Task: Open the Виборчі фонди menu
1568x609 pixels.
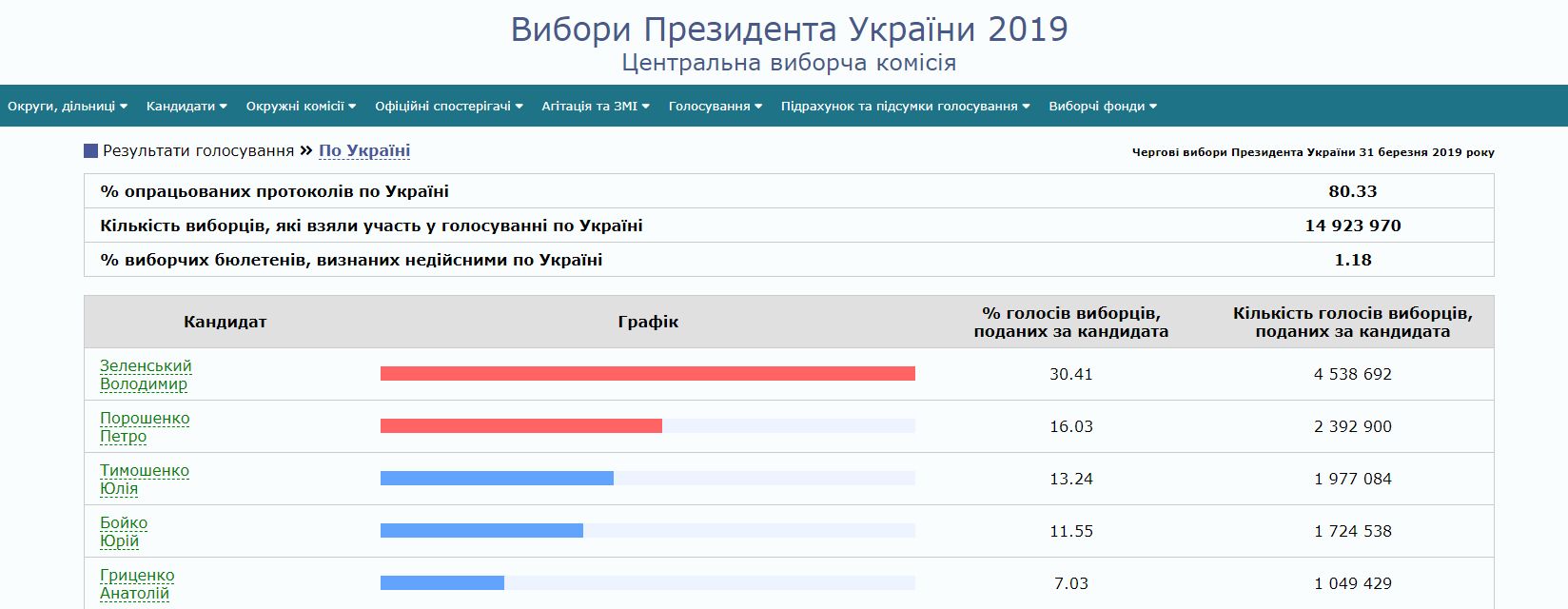Action: click(x=1103, y=107)
